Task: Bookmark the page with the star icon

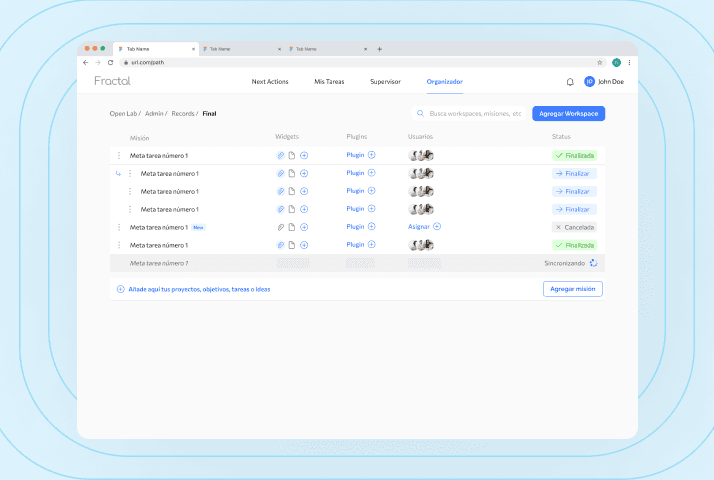Action: point(599,62)
